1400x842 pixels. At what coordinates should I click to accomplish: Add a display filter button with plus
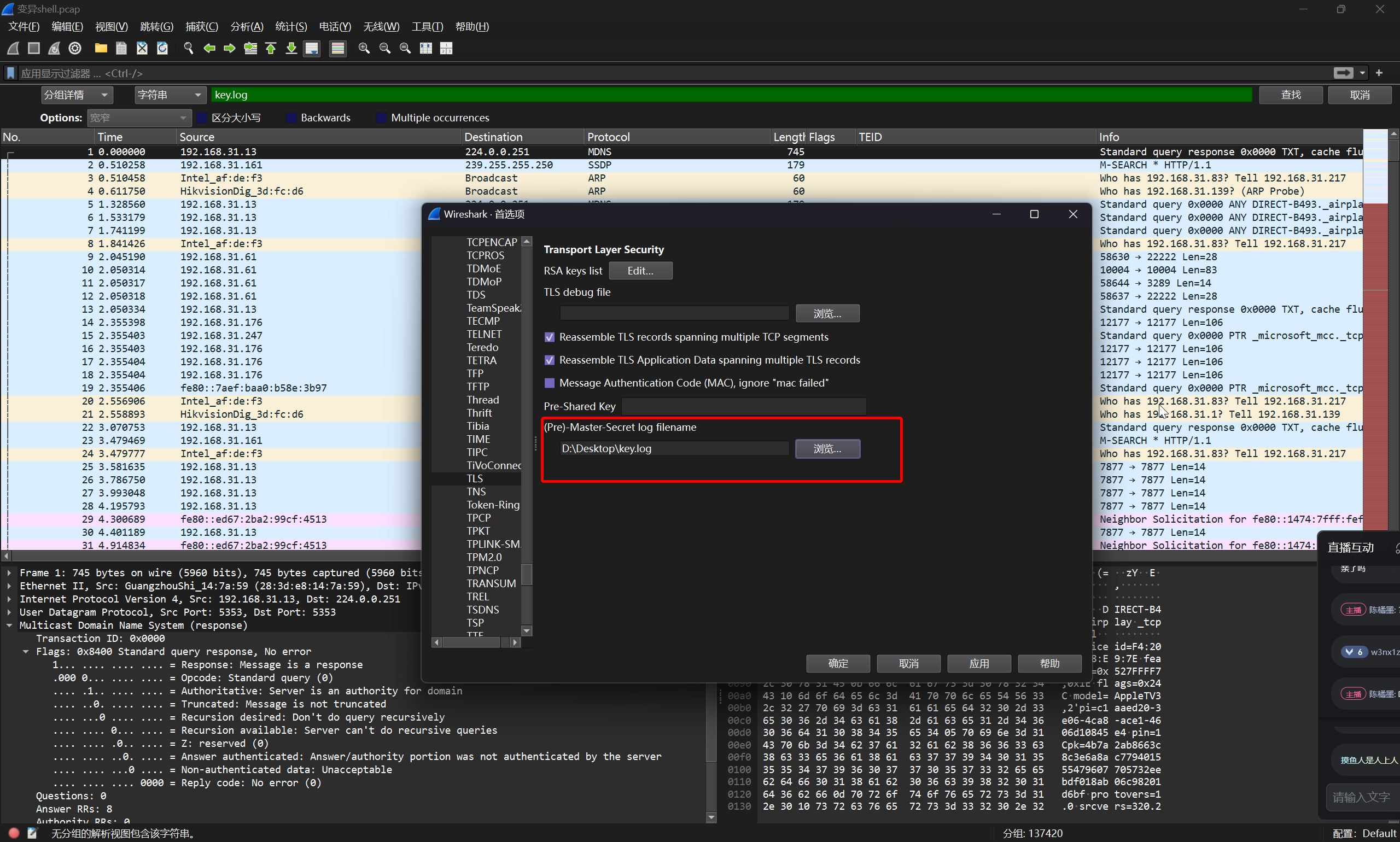[1379, 73]
